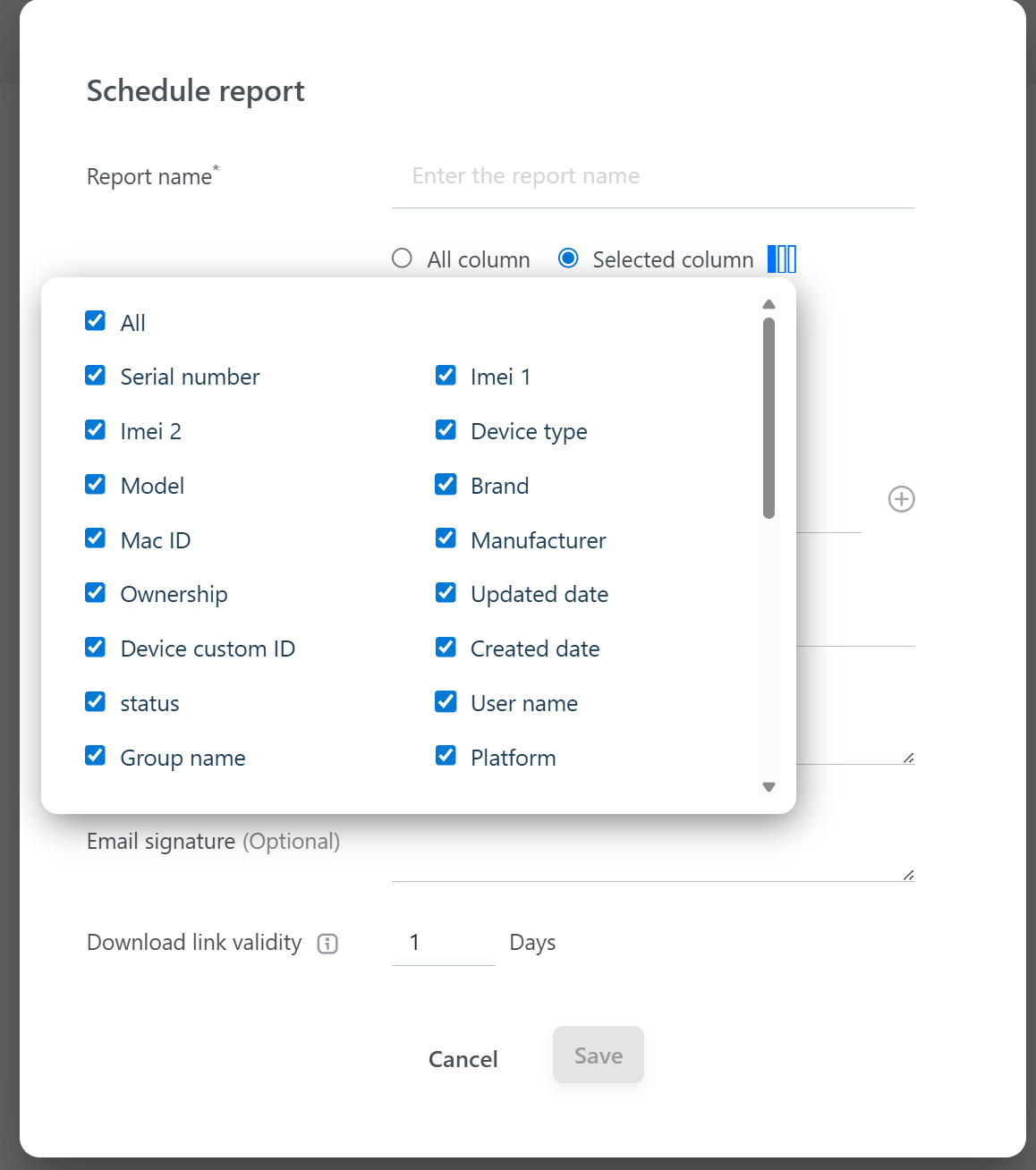This screenshot has height=1170, width=1036.
Task: Choose the Selected column radio option
Action: (568, 259)
